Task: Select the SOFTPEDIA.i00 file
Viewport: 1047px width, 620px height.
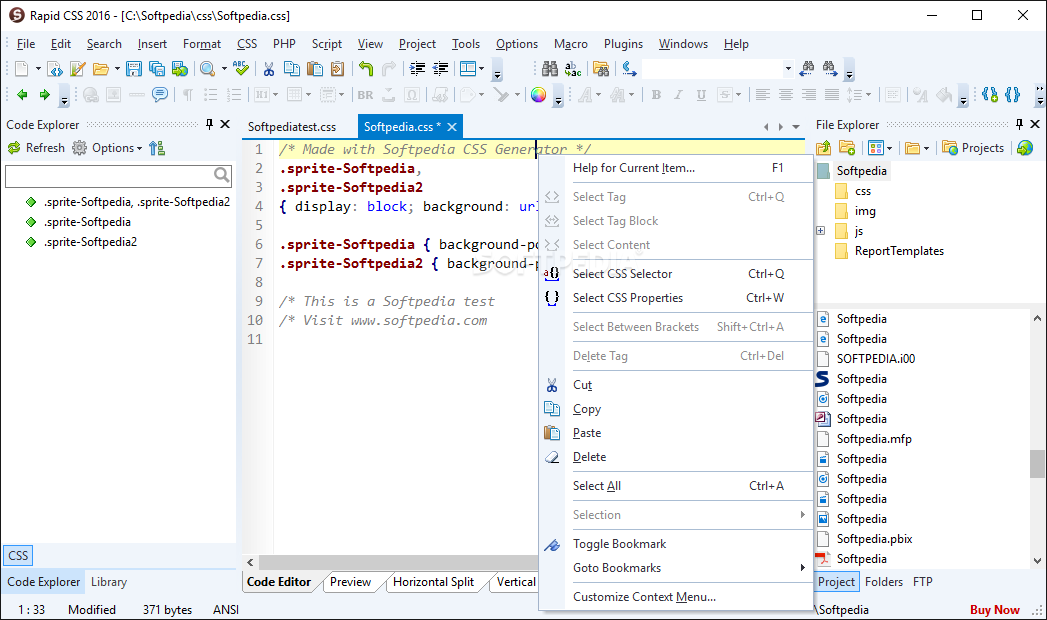Action: (875, 358)
